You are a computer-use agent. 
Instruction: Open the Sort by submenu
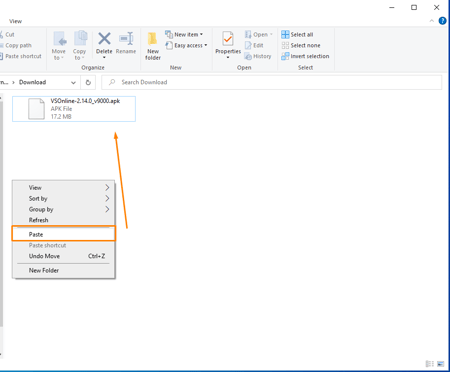click(x=64, y=199)
